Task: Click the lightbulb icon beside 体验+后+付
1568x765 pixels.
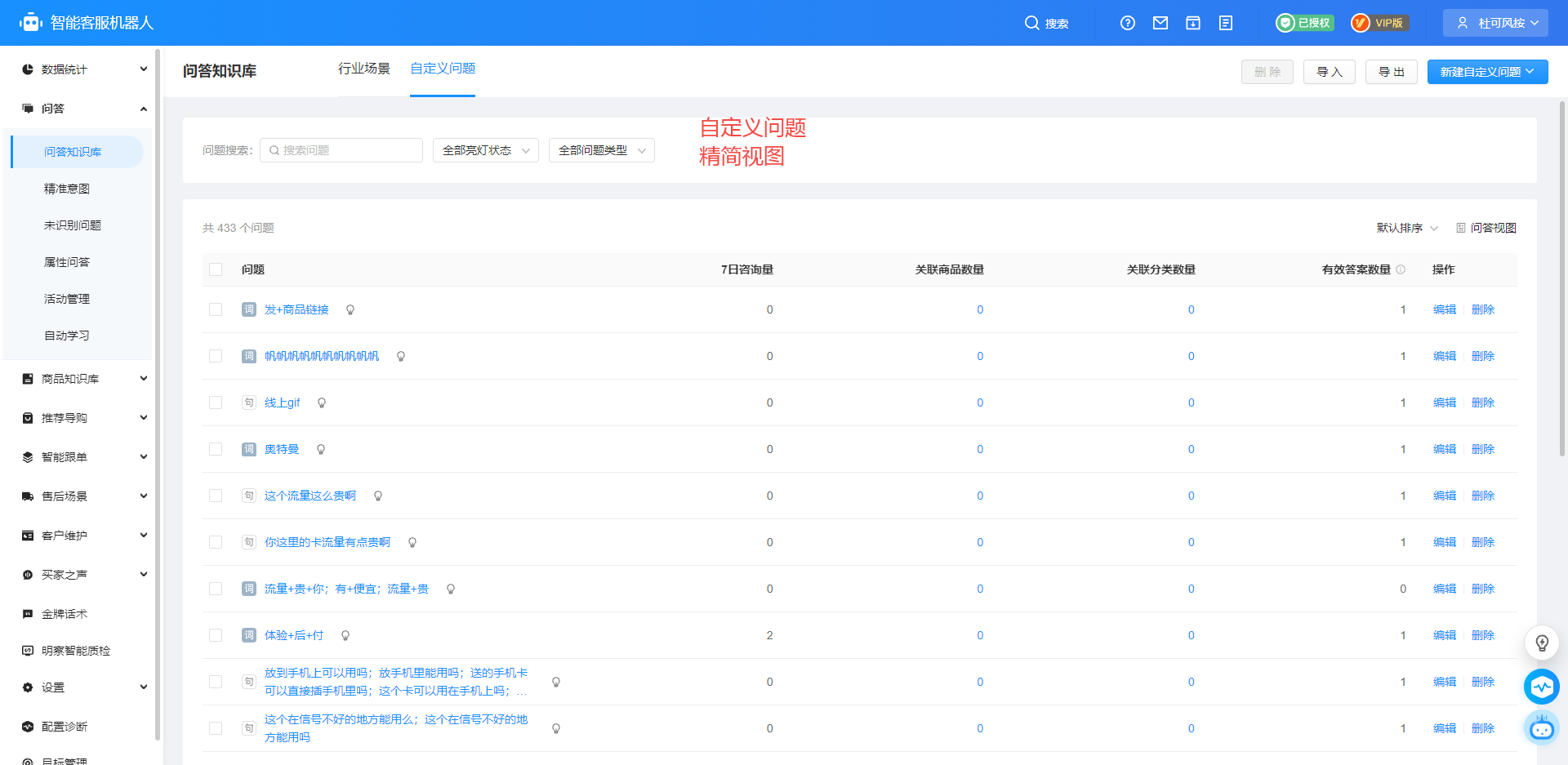Action: point(345,636)
